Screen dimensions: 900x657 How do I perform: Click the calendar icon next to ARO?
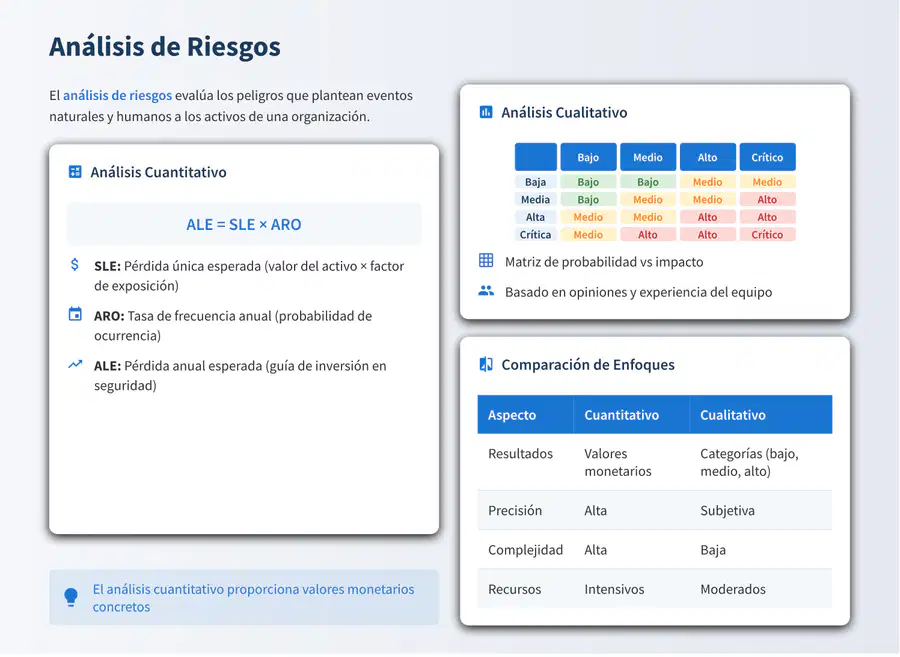pos(75,314)
